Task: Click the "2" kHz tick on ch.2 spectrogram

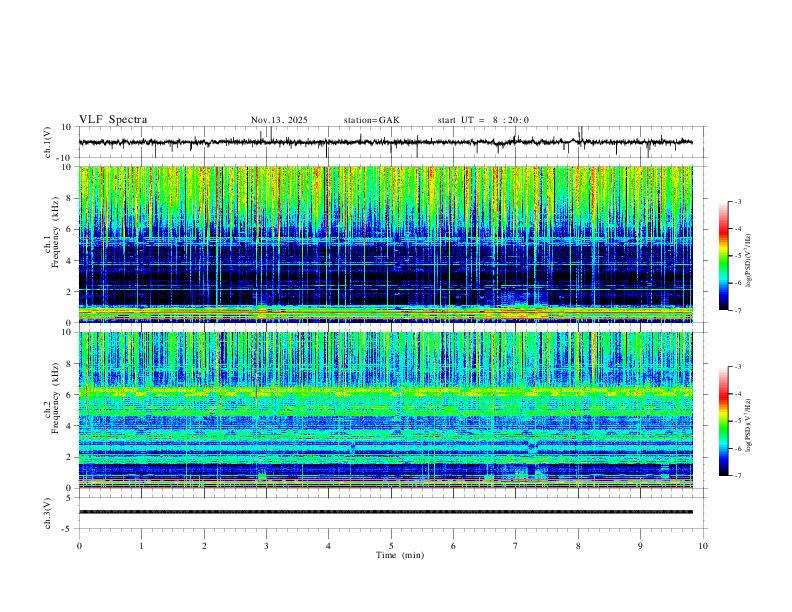Action: click(x=70, y=457)
